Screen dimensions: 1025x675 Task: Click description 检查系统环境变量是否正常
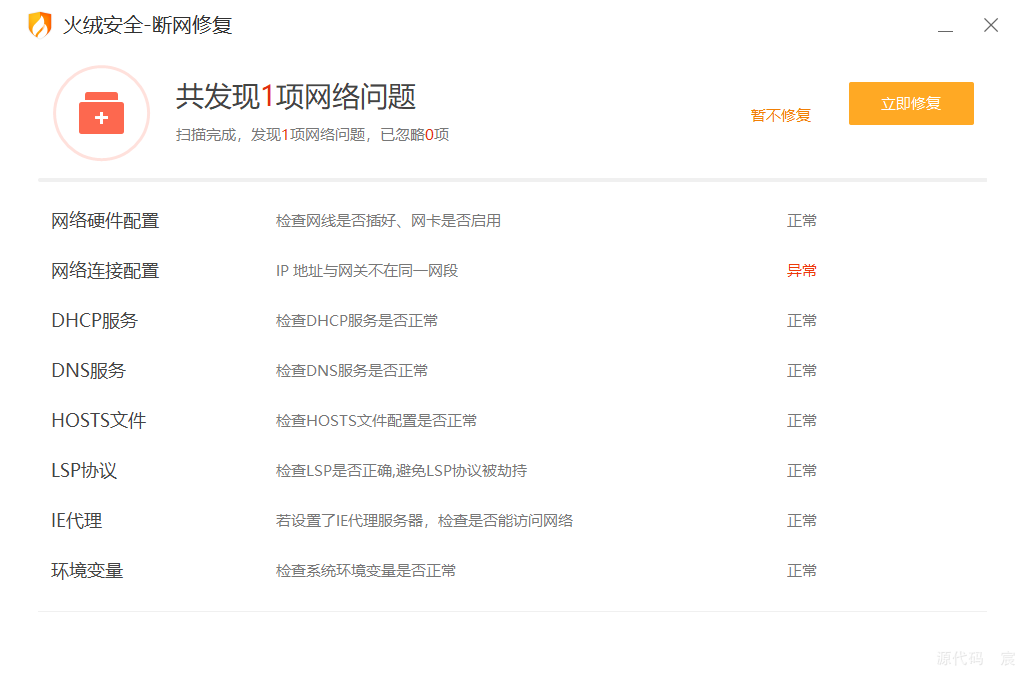click(x=366, y=570)
